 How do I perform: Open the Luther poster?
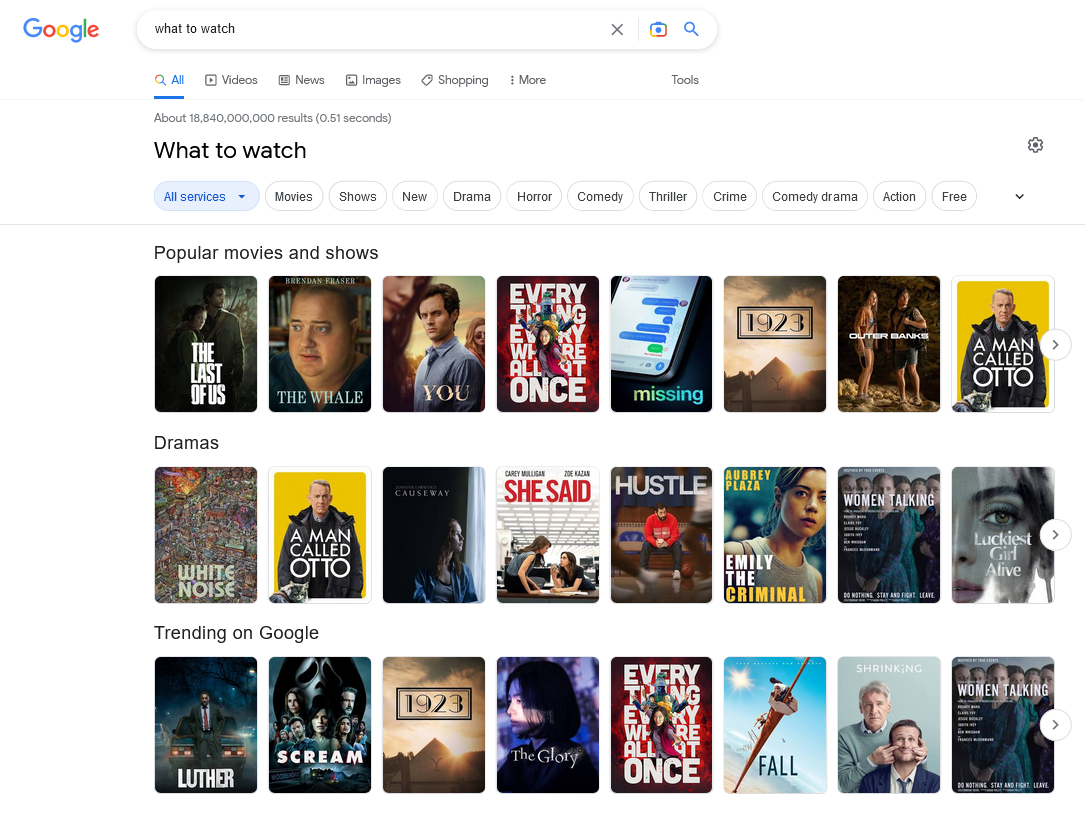[206, 725]
